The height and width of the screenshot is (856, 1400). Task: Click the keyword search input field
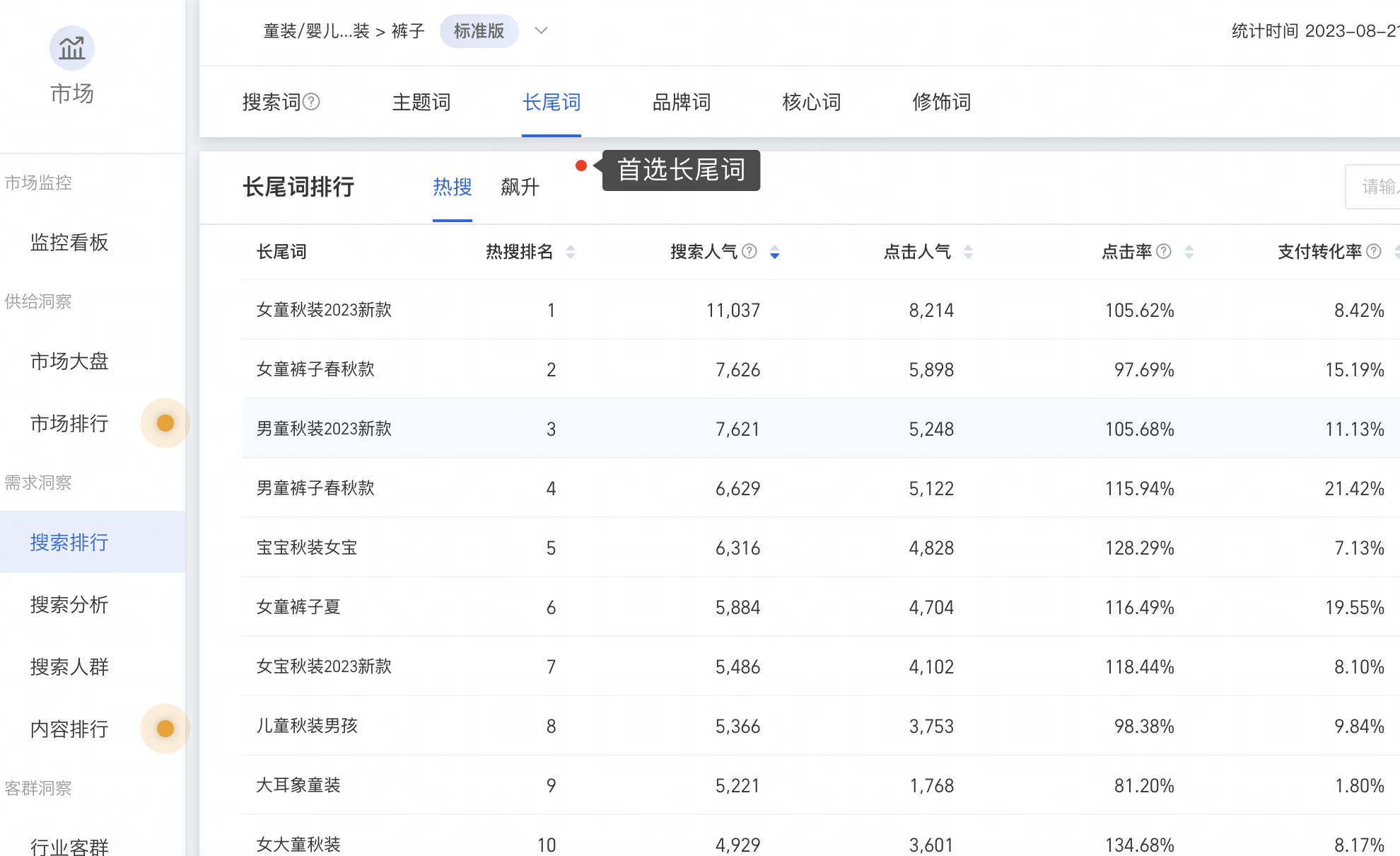1373,187
